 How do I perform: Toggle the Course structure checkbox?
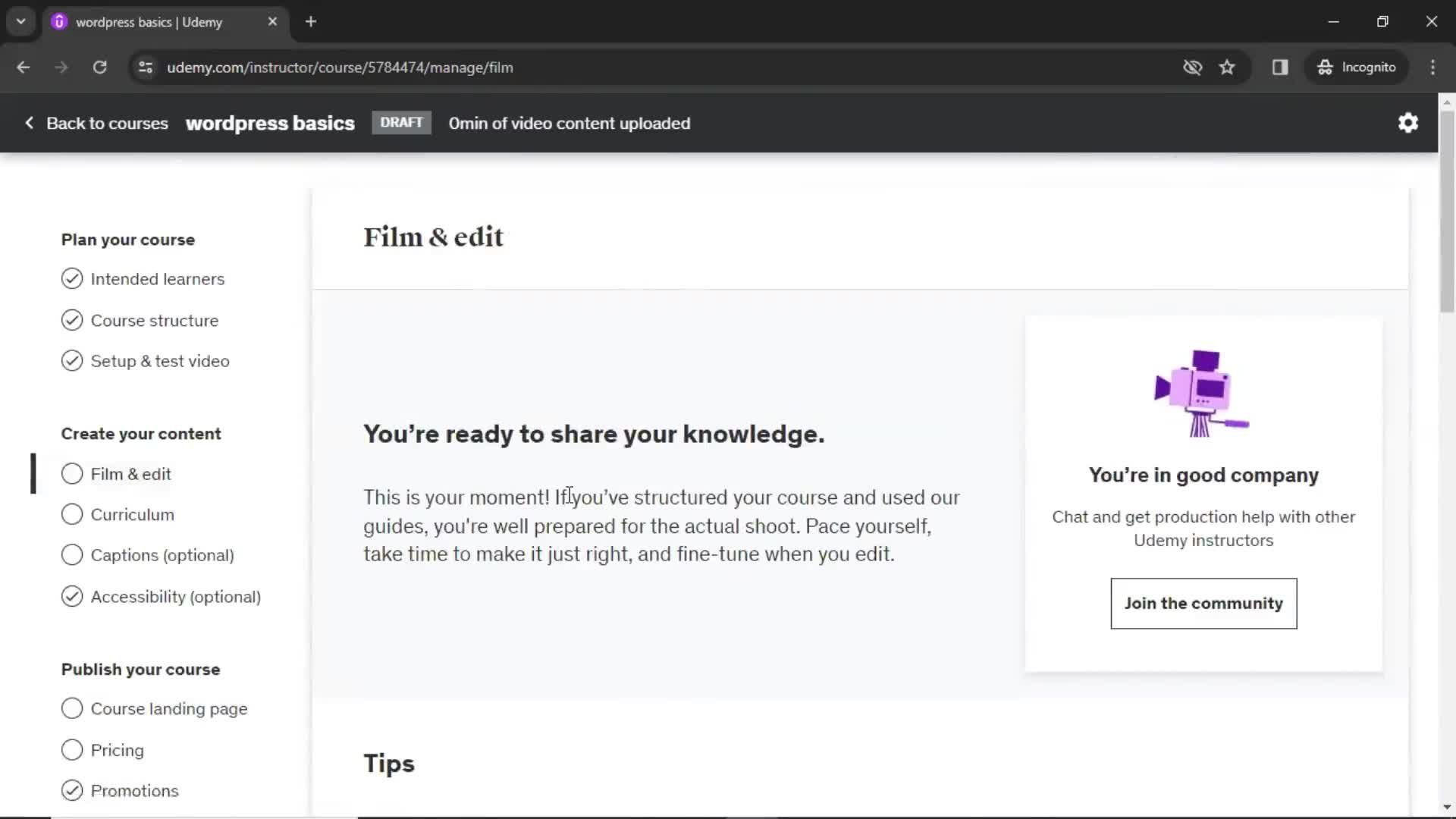coord(72,320)
